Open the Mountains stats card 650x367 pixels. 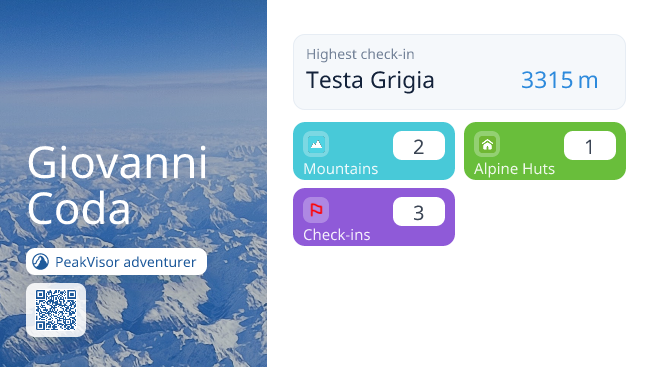pyautogui.click(x=374, y=151)
